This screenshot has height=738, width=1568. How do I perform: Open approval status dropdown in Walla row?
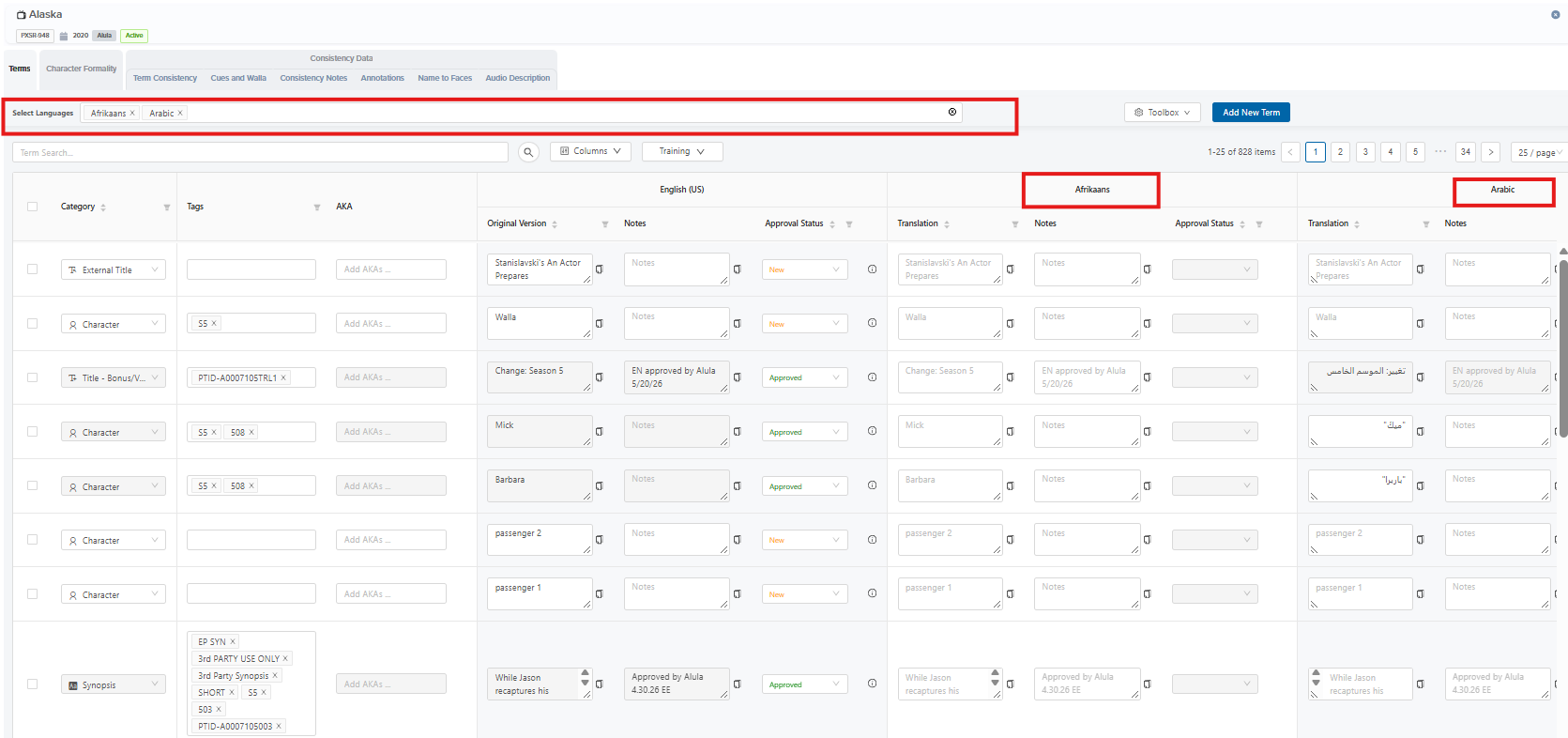point(805,324)
